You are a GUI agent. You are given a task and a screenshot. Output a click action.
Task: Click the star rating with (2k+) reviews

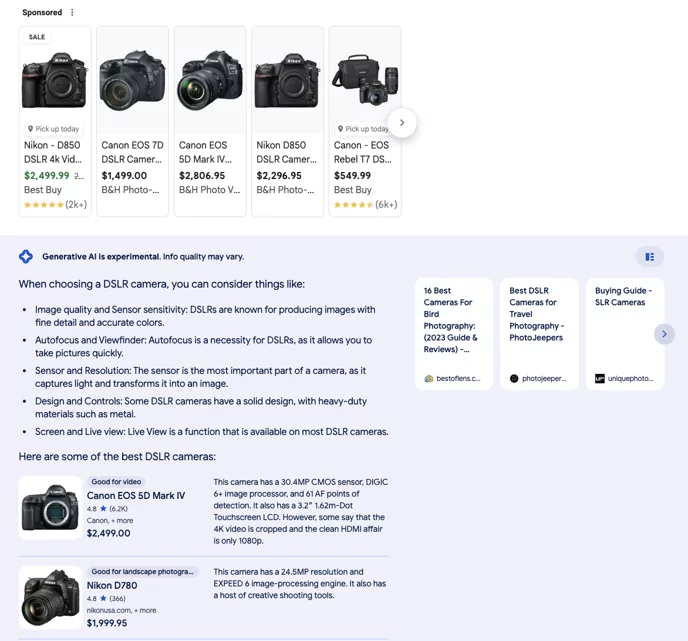point(55,204)
